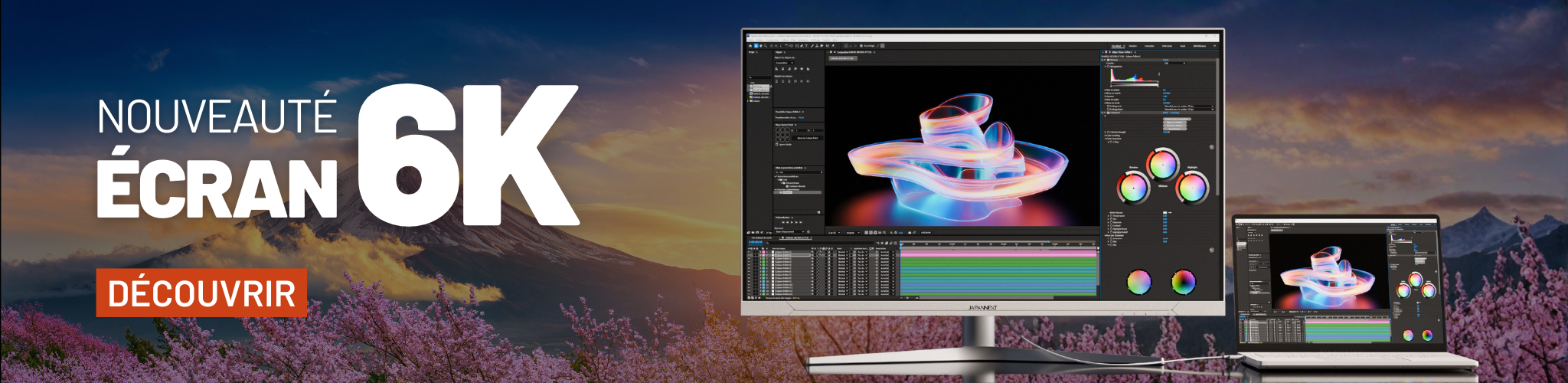This screenshot has height=383, width=1568.
Task: Click the JAPANNEXT logo on monitor bezel
Action: pyautogui.click(x=982, y=307)
